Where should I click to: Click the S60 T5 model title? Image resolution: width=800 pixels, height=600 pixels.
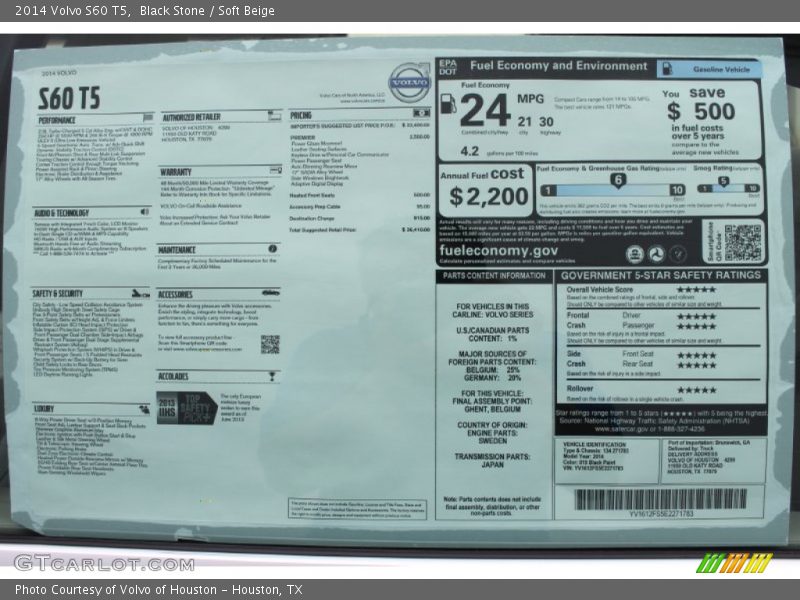[69, 99]
